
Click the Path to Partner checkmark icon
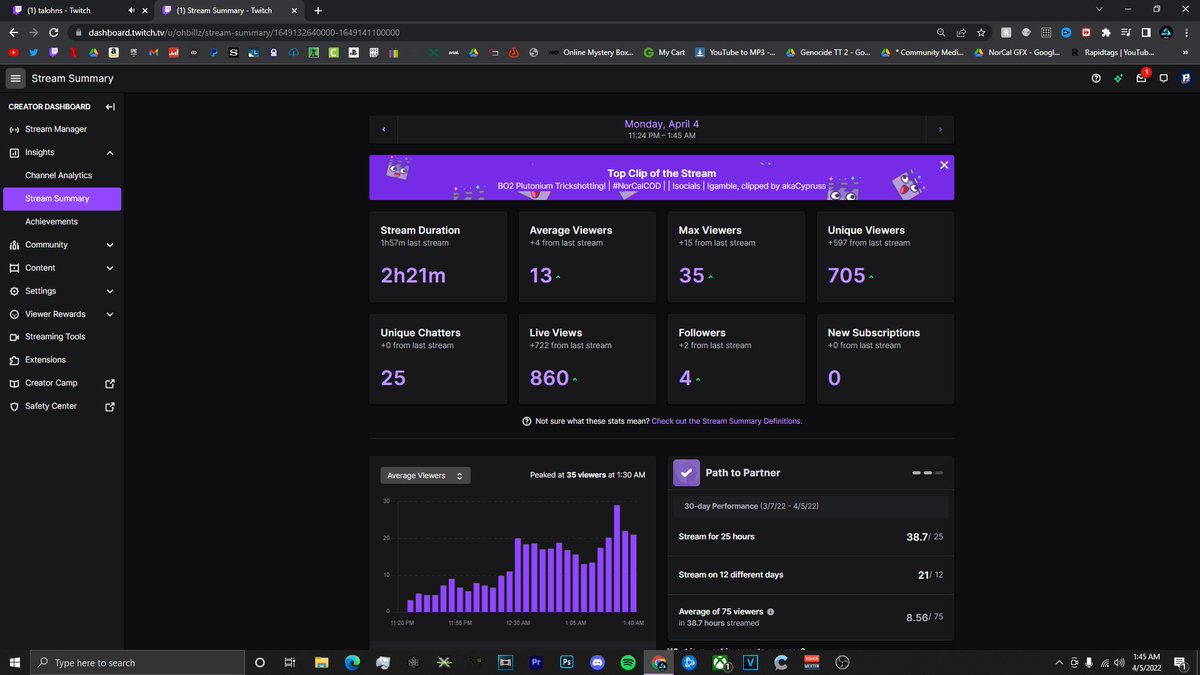click(686, 473)
